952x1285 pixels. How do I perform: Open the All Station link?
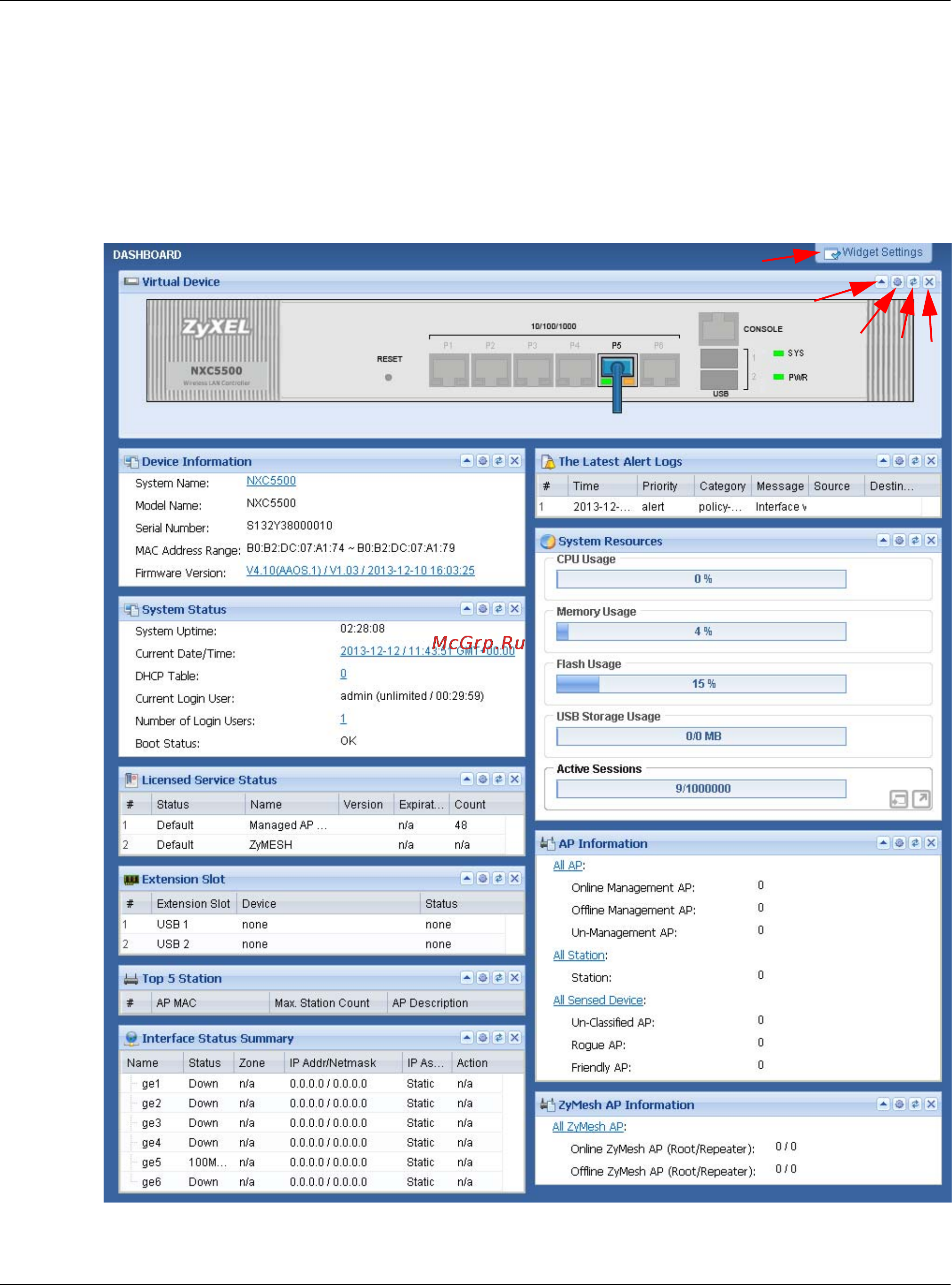coord(579,955)
